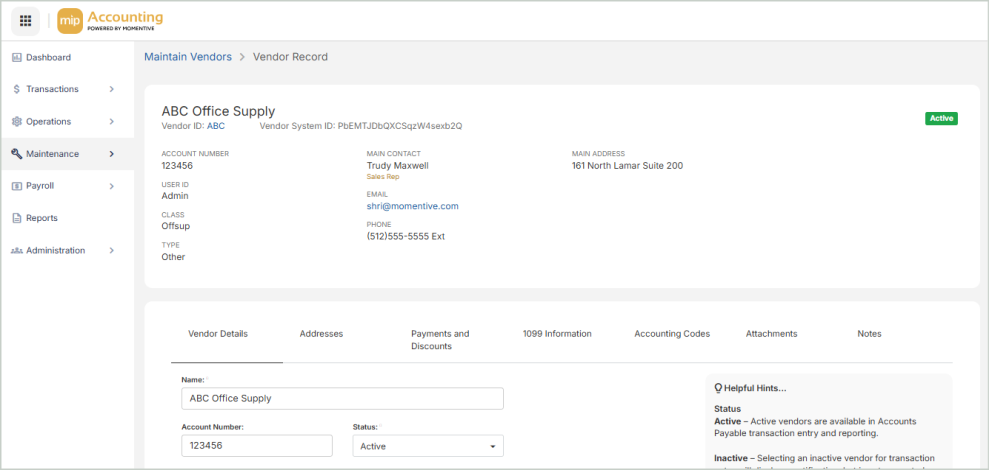
Task: Click the vendor Name input field
Action: pyautogui.click(x=342, y=398)
